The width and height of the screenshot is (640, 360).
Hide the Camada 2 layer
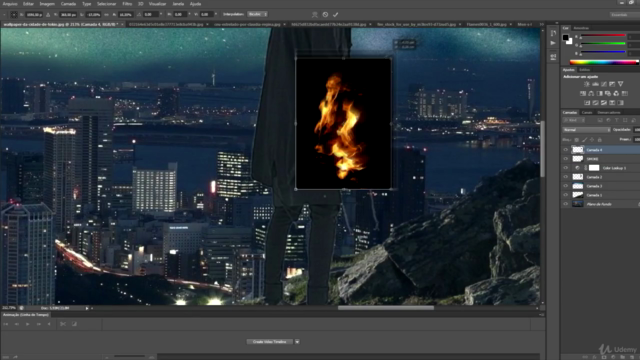(566, 177)
